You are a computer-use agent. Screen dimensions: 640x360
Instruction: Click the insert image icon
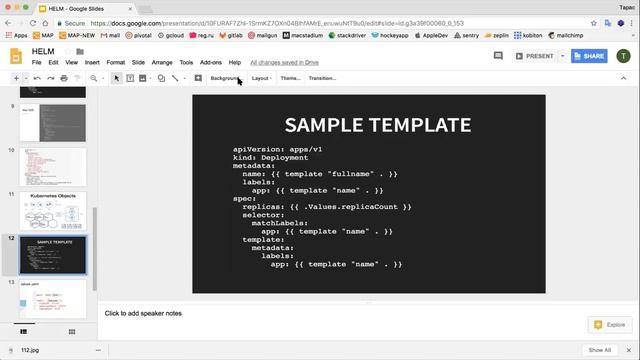[x=142, y=78]
